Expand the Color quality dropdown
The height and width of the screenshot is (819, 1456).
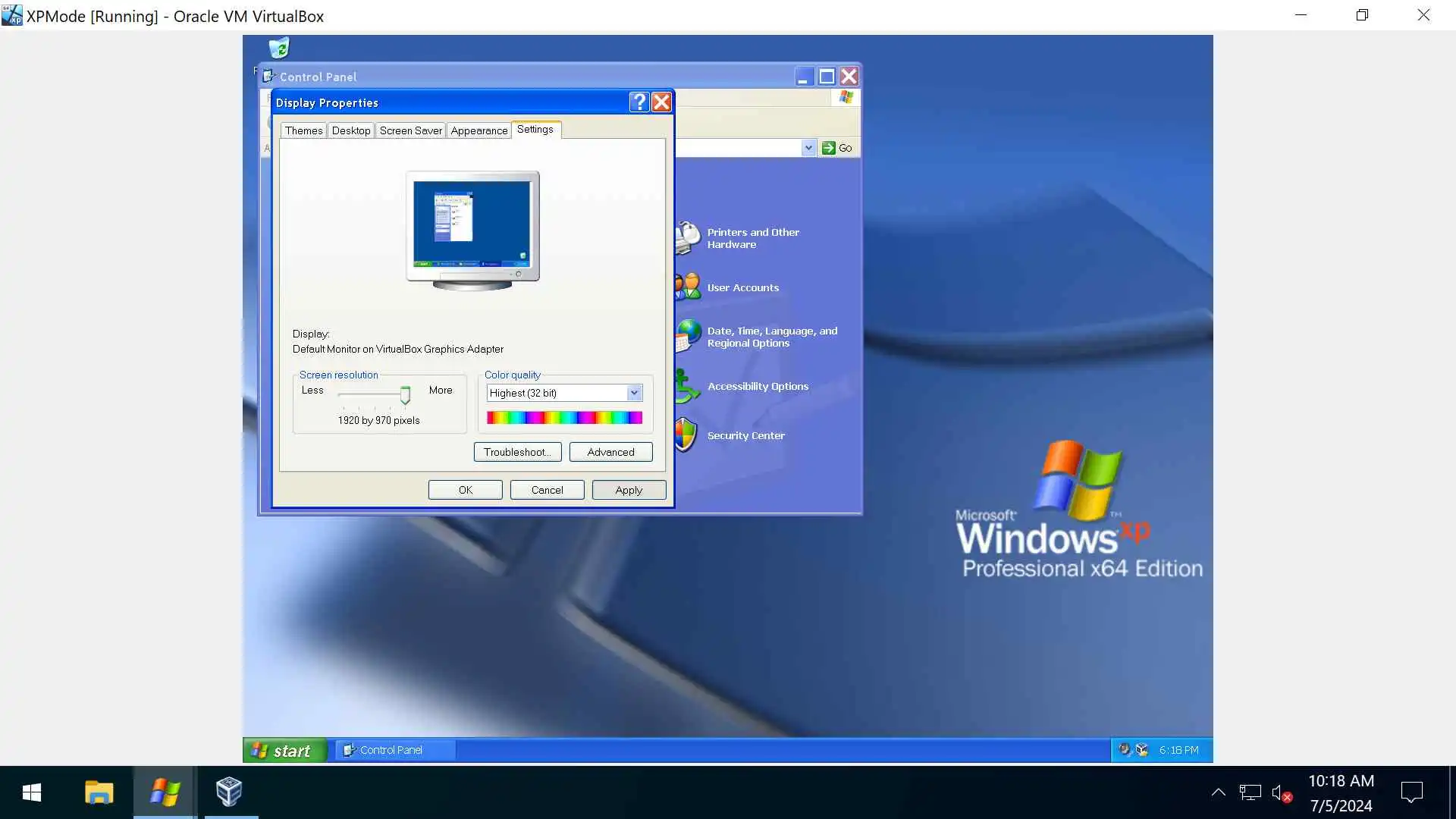point(634,393)
